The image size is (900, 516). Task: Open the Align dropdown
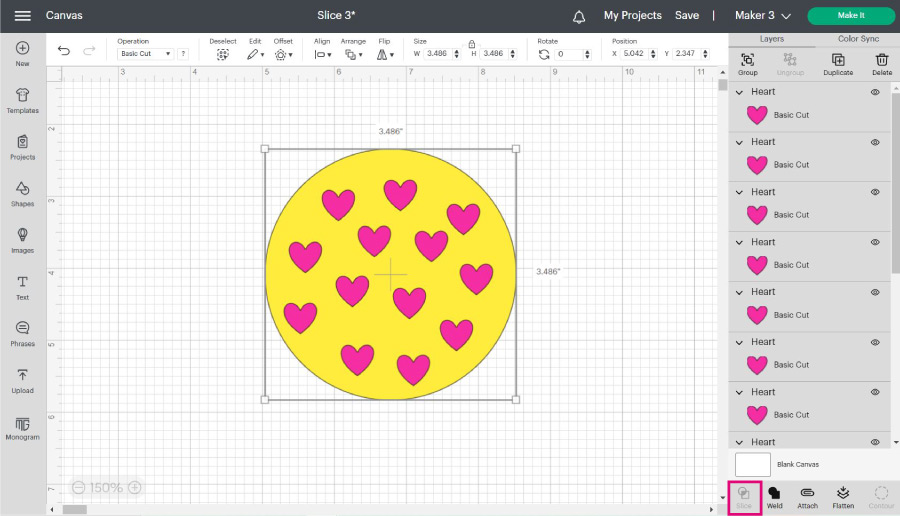coord(323,55)
